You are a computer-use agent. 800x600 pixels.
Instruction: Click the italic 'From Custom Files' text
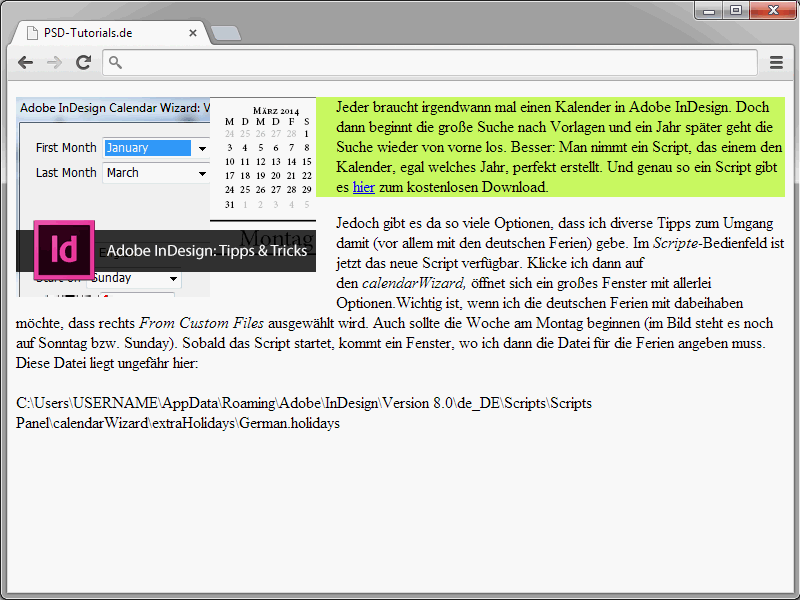[x=202, y=323]
